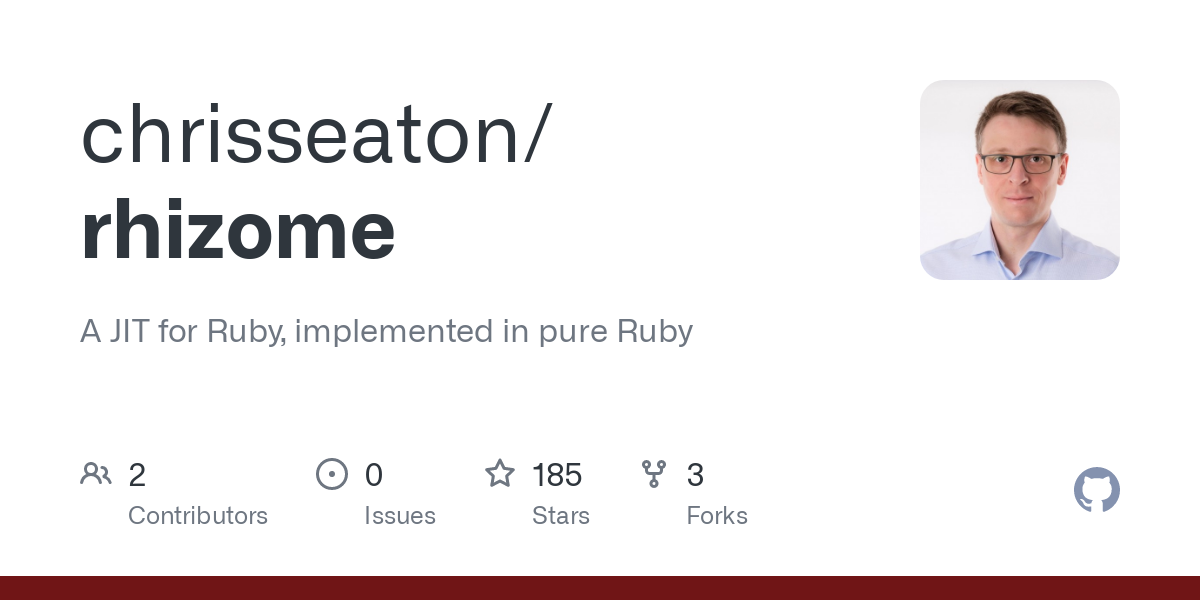Click the Contributors people icon
The height and width of the screenshot is (600, 1200).
point(96,474)
